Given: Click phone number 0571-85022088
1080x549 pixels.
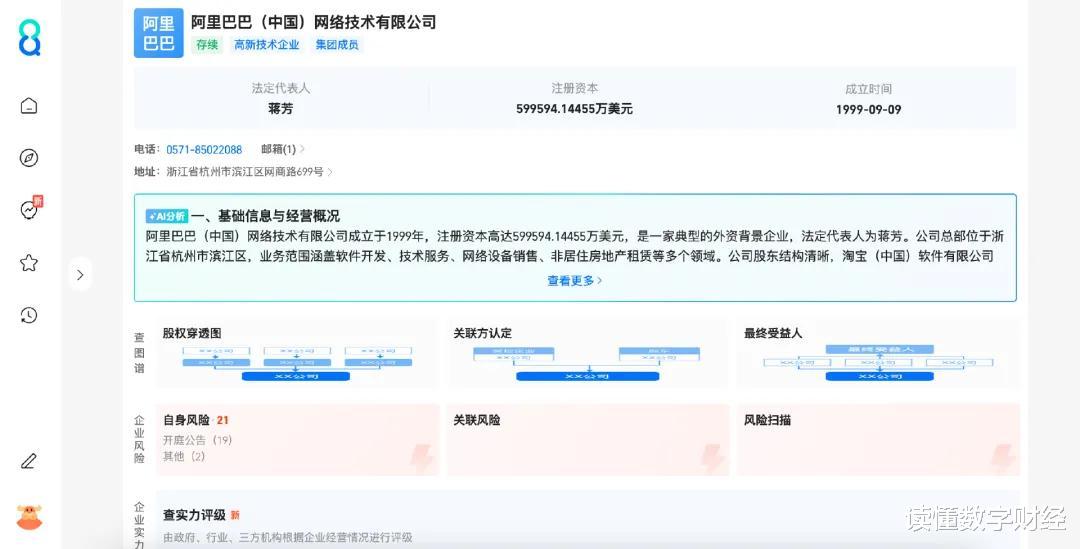Looking at the screenshot, I should click(x=204, y=149).
